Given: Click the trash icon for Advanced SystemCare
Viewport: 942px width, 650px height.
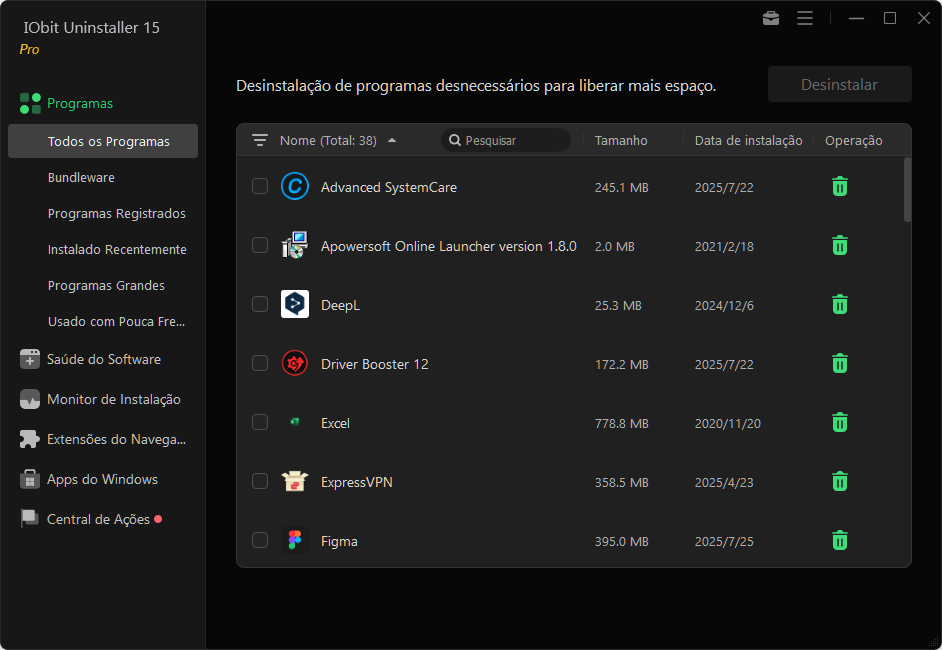Looking at the screenshot, I should (x=840, y=187).
